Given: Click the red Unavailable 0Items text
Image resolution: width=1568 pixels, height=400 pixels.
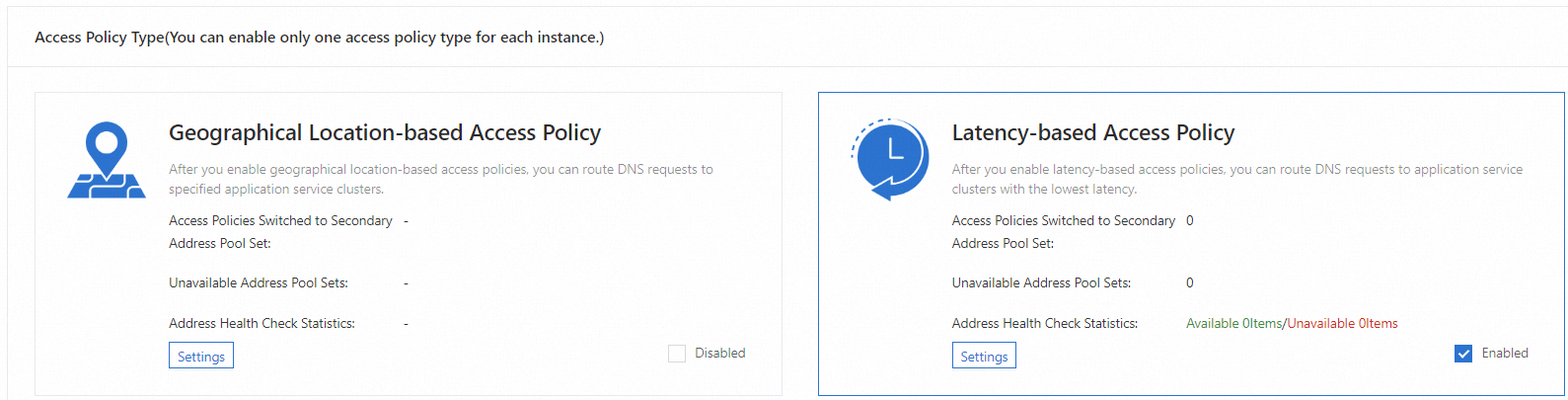Looking at the screenshot, I should 1343,323.
